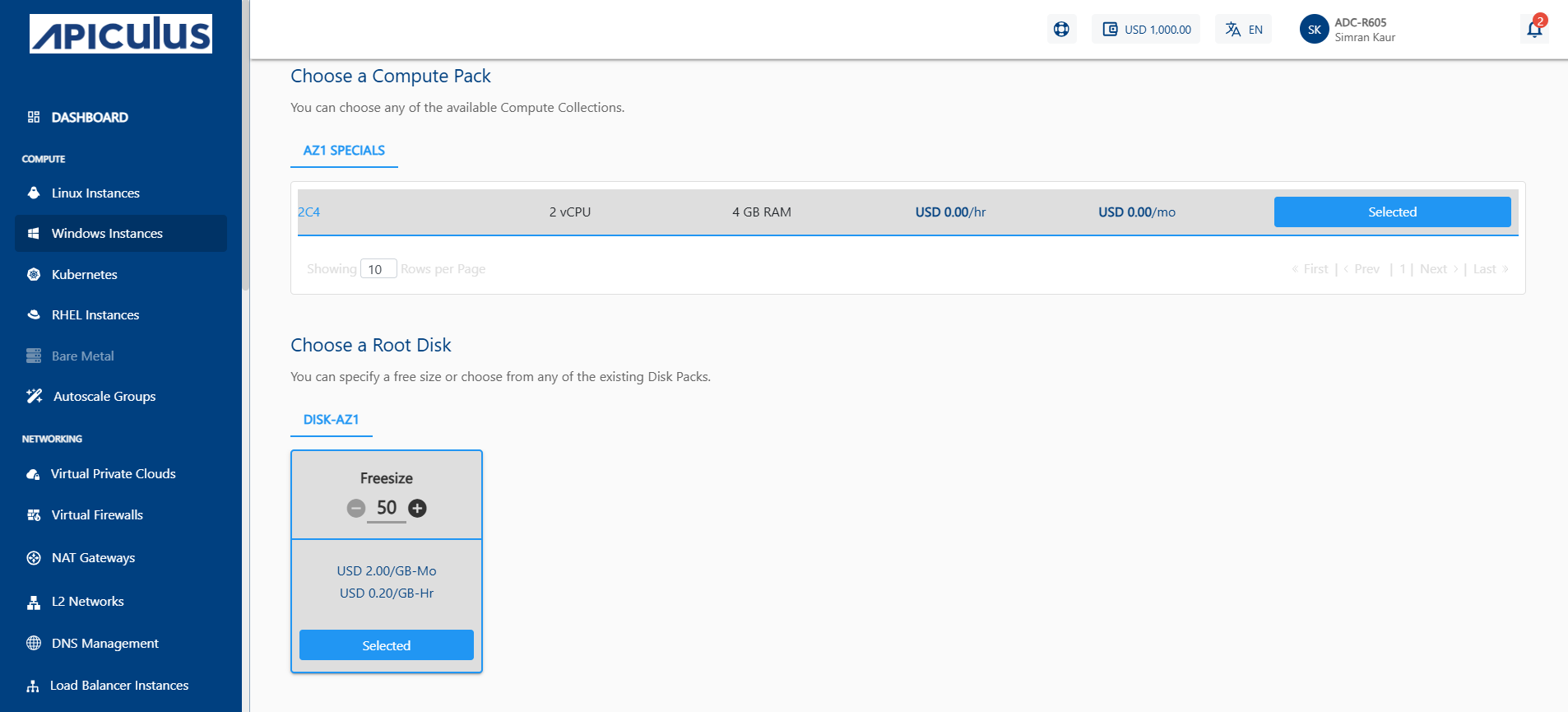Open Autoscale Groups in the sidebar

[104, 396]
